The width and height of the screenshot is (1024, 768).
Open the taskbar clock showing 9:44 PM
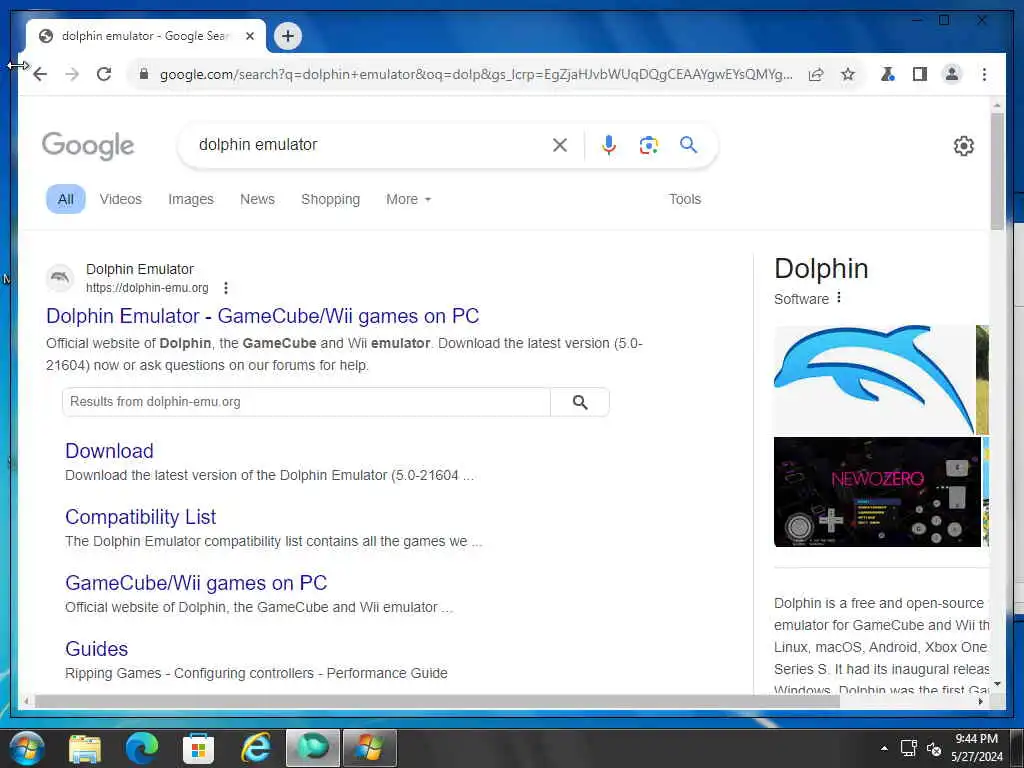[976, 748]
